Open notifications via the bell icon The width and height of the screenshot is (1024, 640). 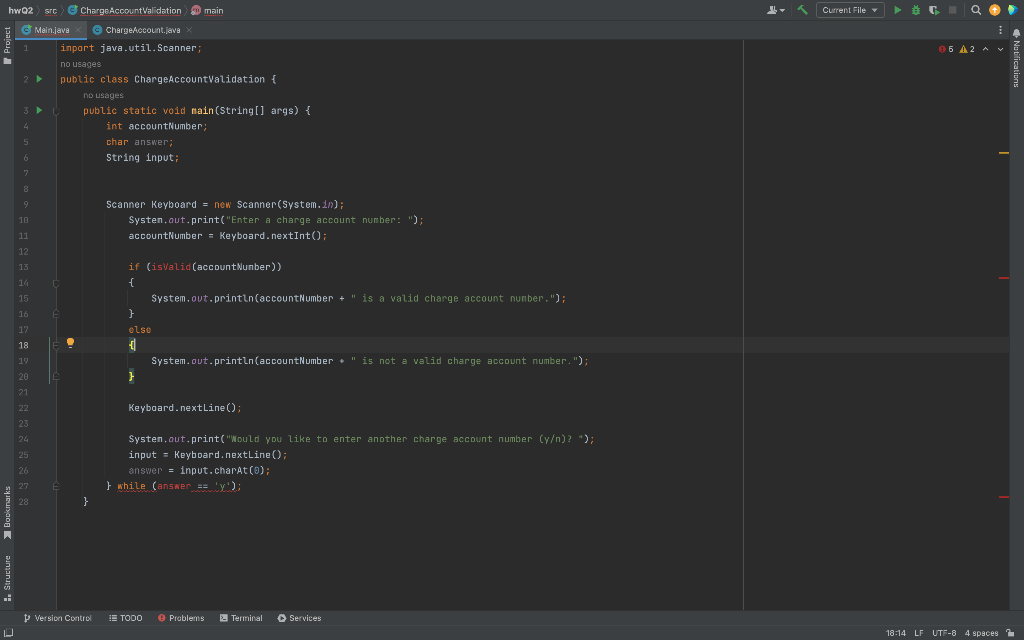(x=1016, y=32)
